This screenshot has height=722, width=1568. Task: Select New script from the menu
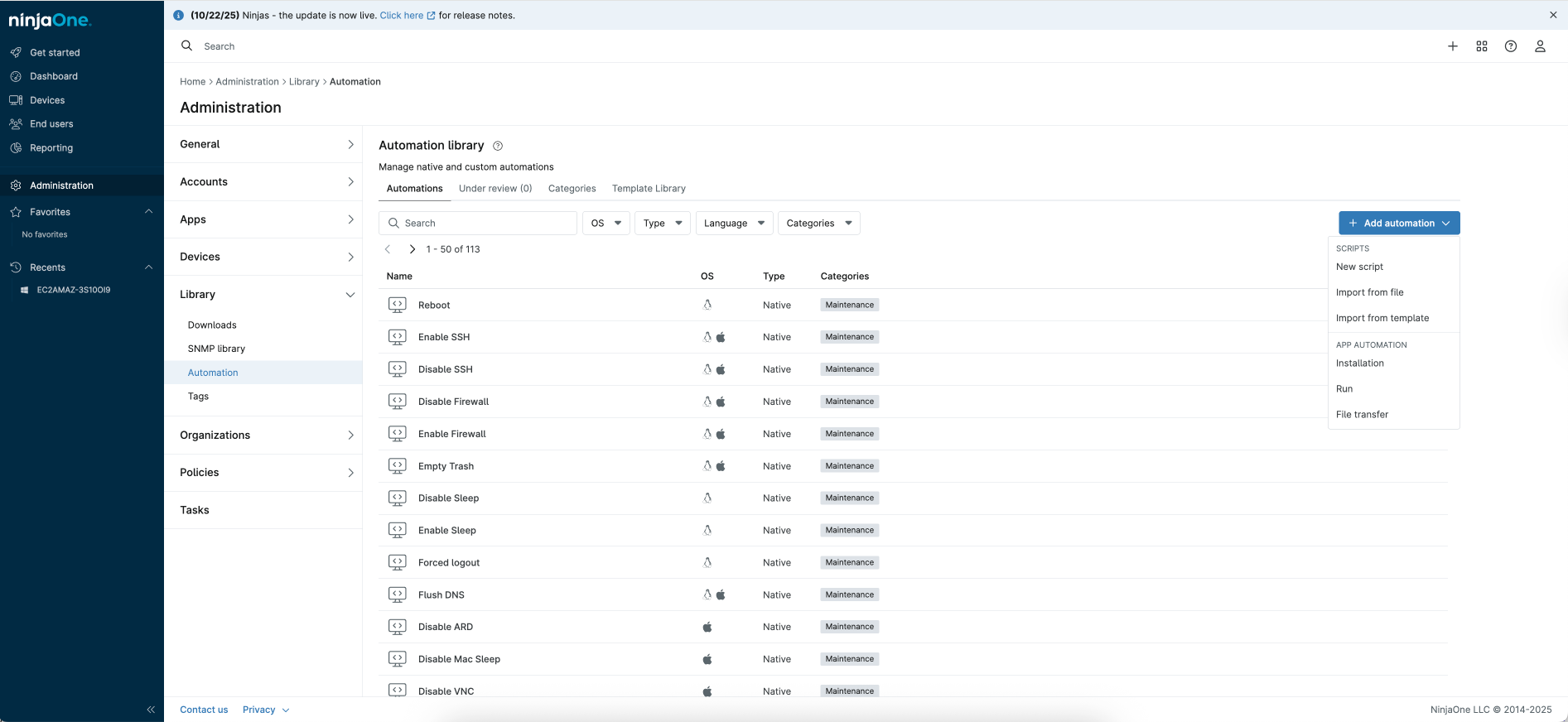click(1359, 267)
